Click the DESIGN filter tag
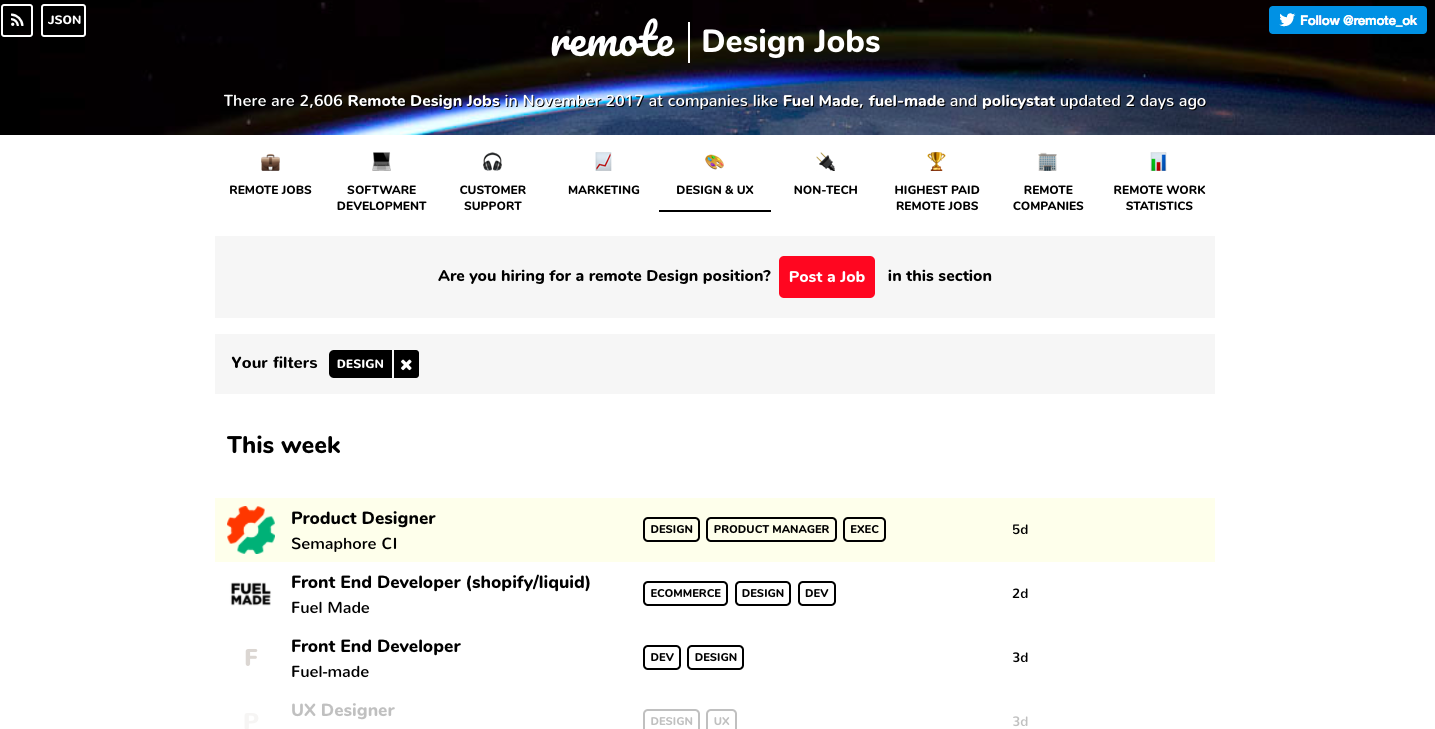This screenshot has width=1435, height=729. pyautogui.click(x=360, y=364)
